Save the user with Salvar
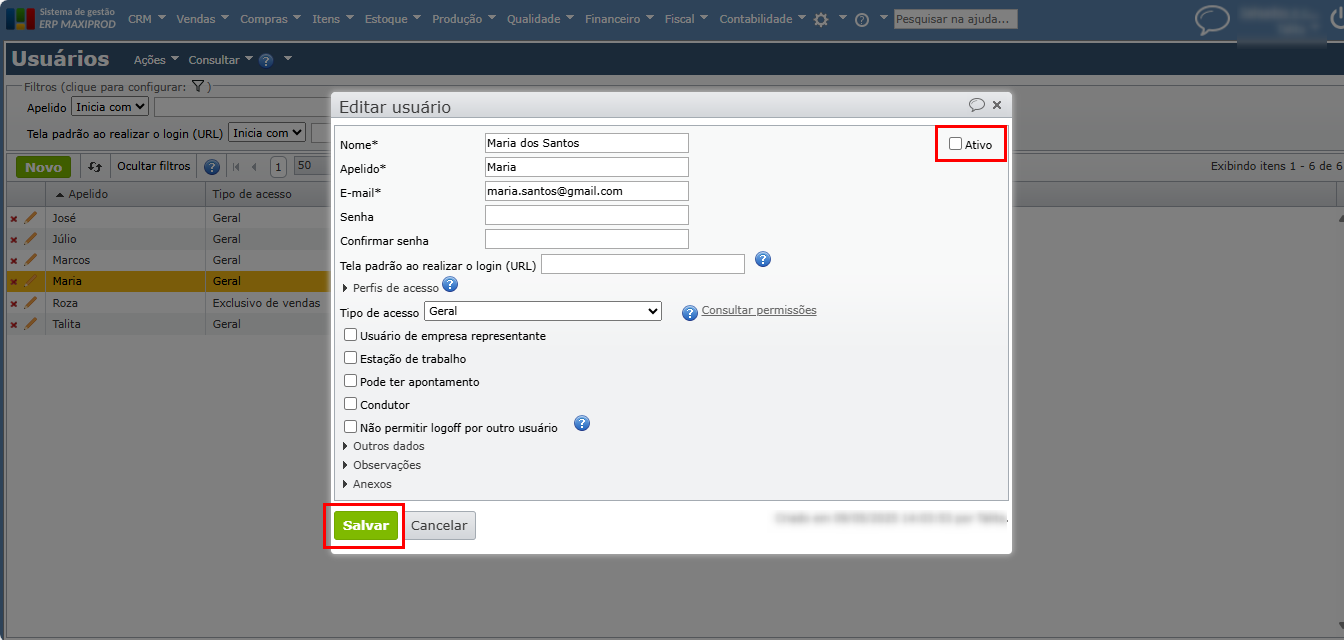Screen dimensions: 1344x640 pos(365,525)
